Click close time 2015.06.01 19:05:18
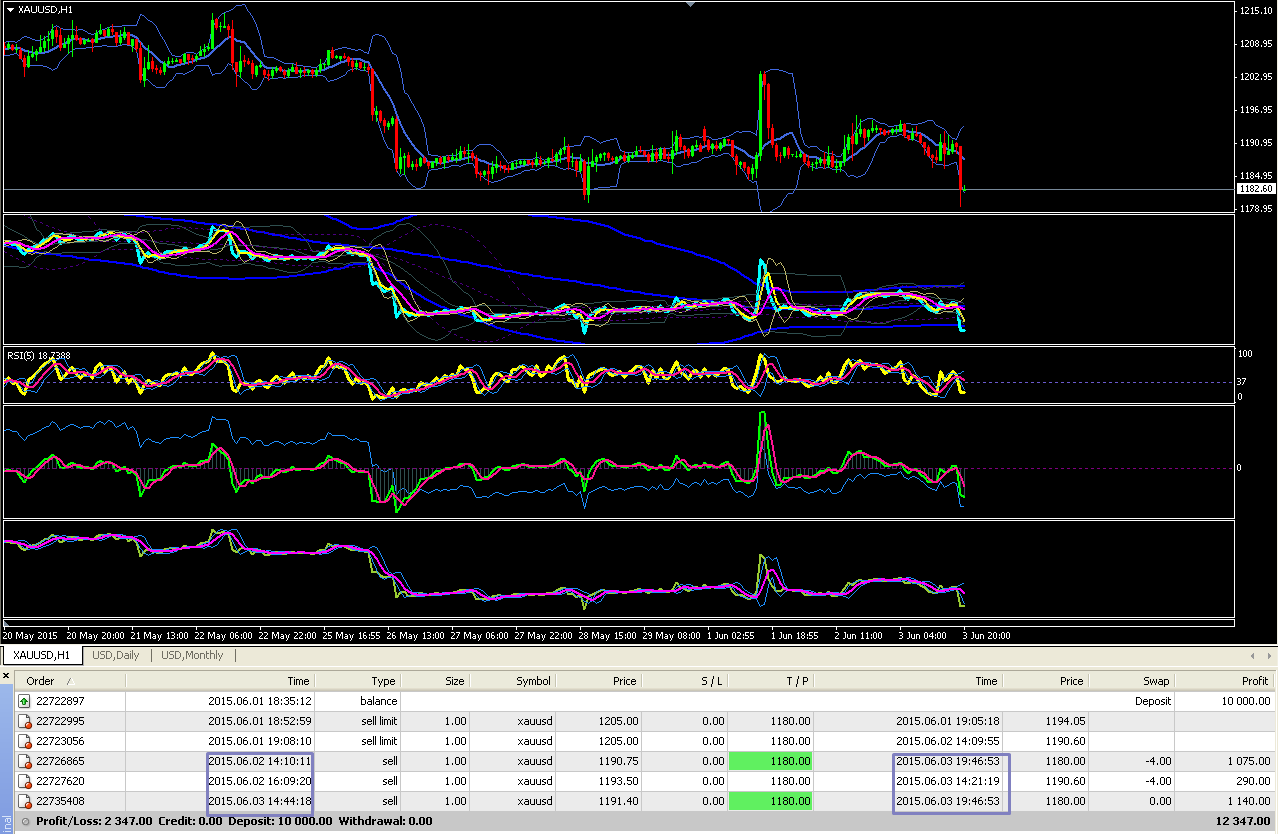 point(946,721)
